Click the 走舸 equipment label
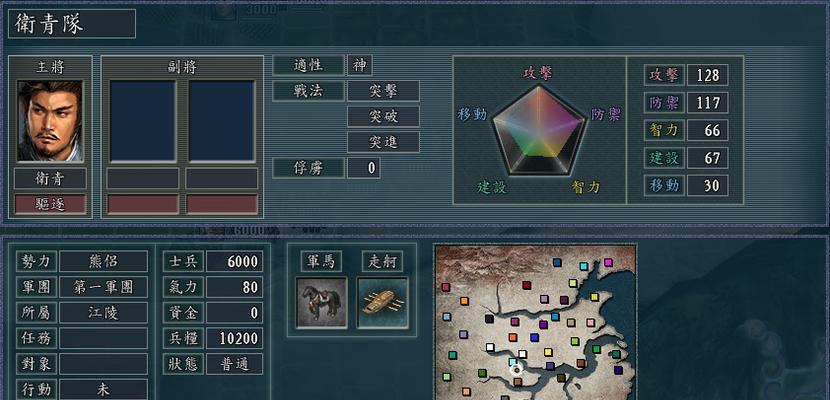The image size is (830, 400). (x=382, y=261)
